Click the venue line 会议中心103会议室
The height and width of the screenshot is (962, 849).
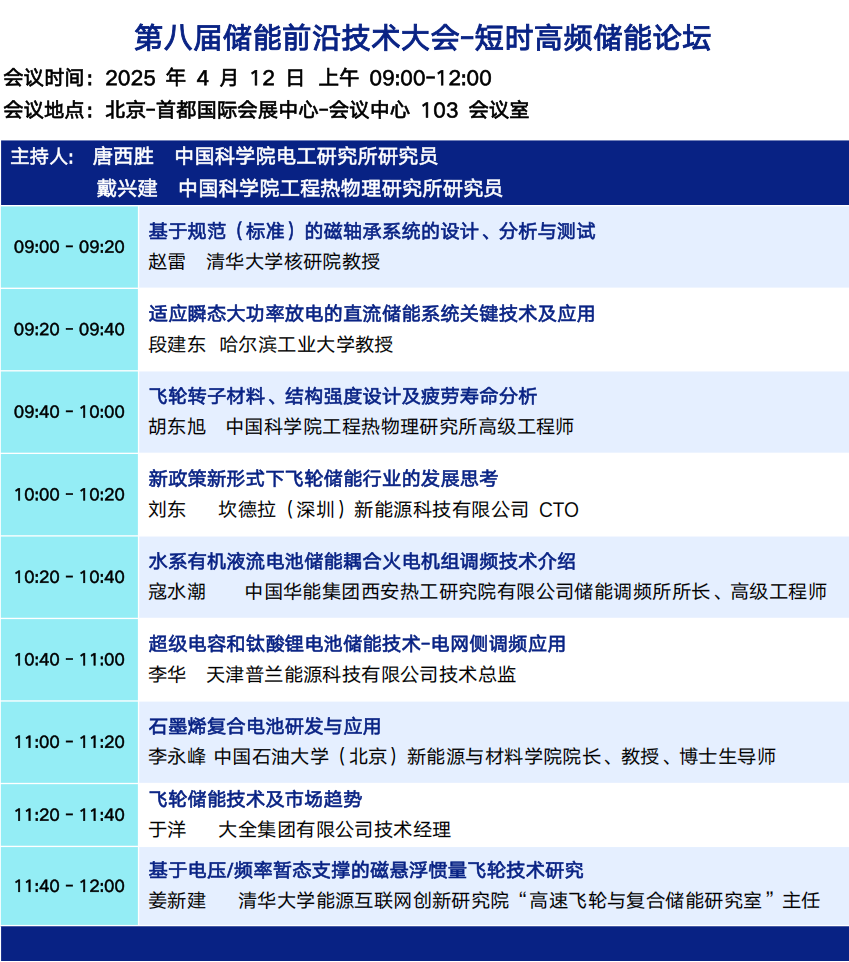[x=267, y=110]
